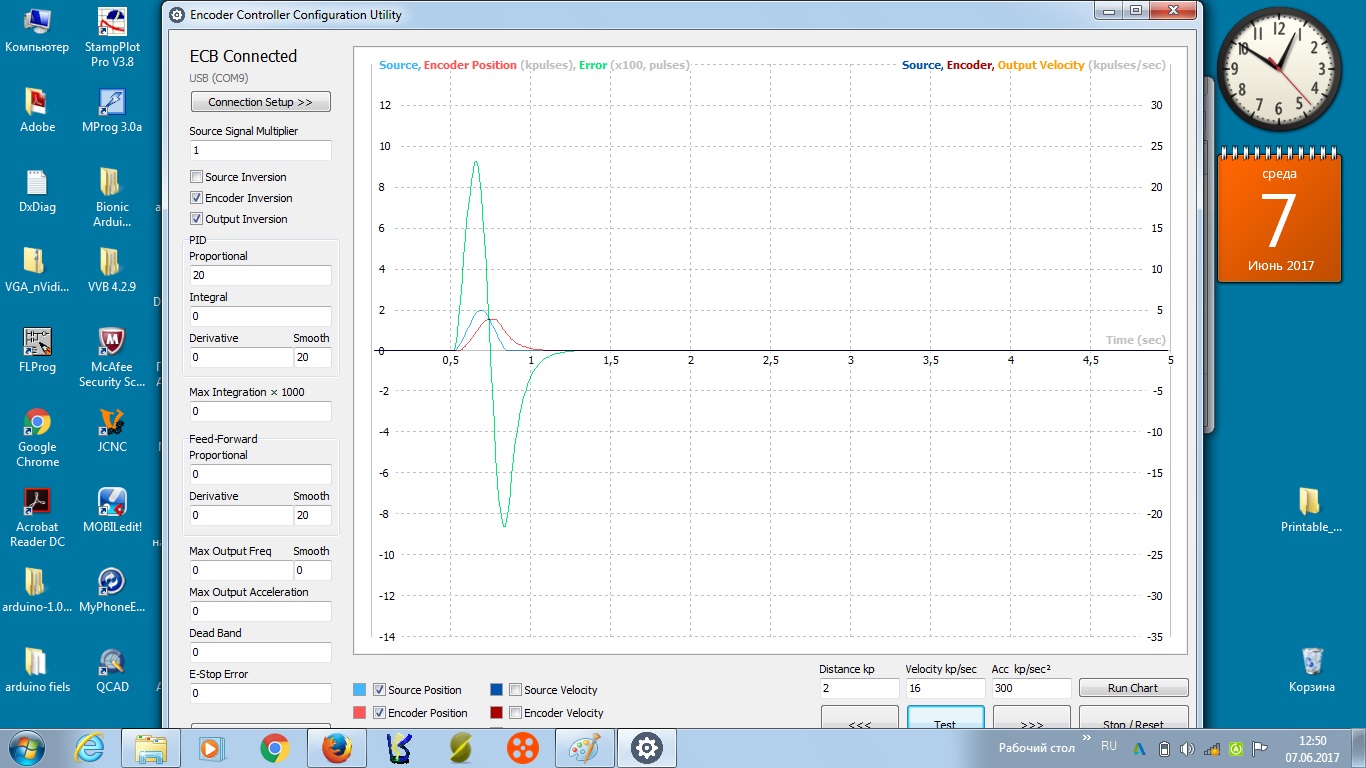Image resolution: width=1366 pixels, height=768 pixels.
Task: Click the Dead Band input field
Action: (x=260, y=652)
